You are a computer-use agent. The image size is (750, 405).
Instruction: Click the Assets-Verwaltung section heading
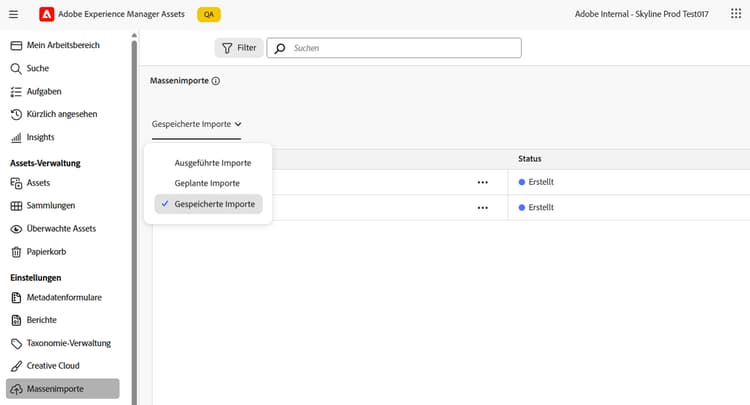pyautogui.click(x=45, y=163)
